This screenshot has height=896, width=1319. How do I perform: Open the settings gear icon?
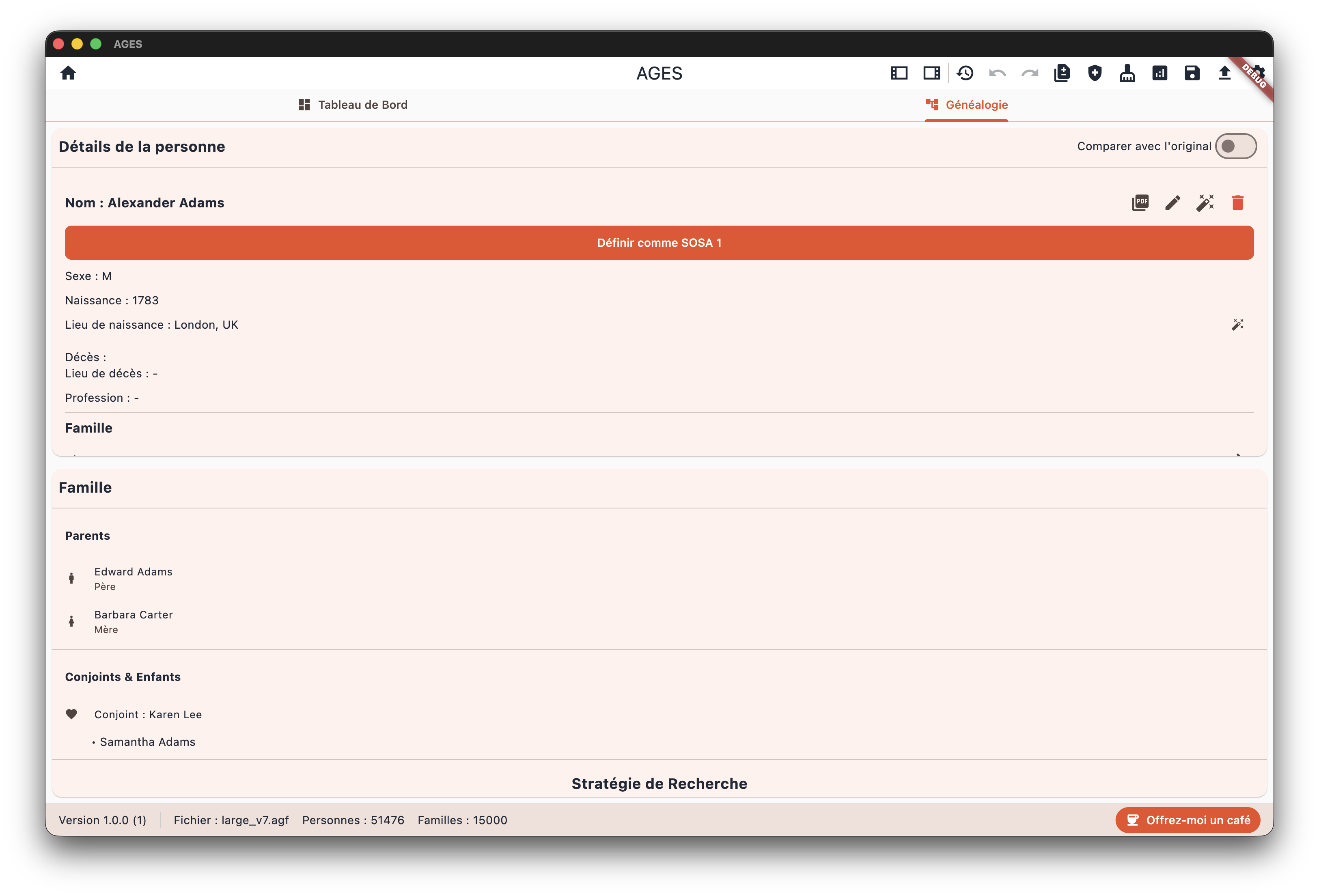(1258, 73)
